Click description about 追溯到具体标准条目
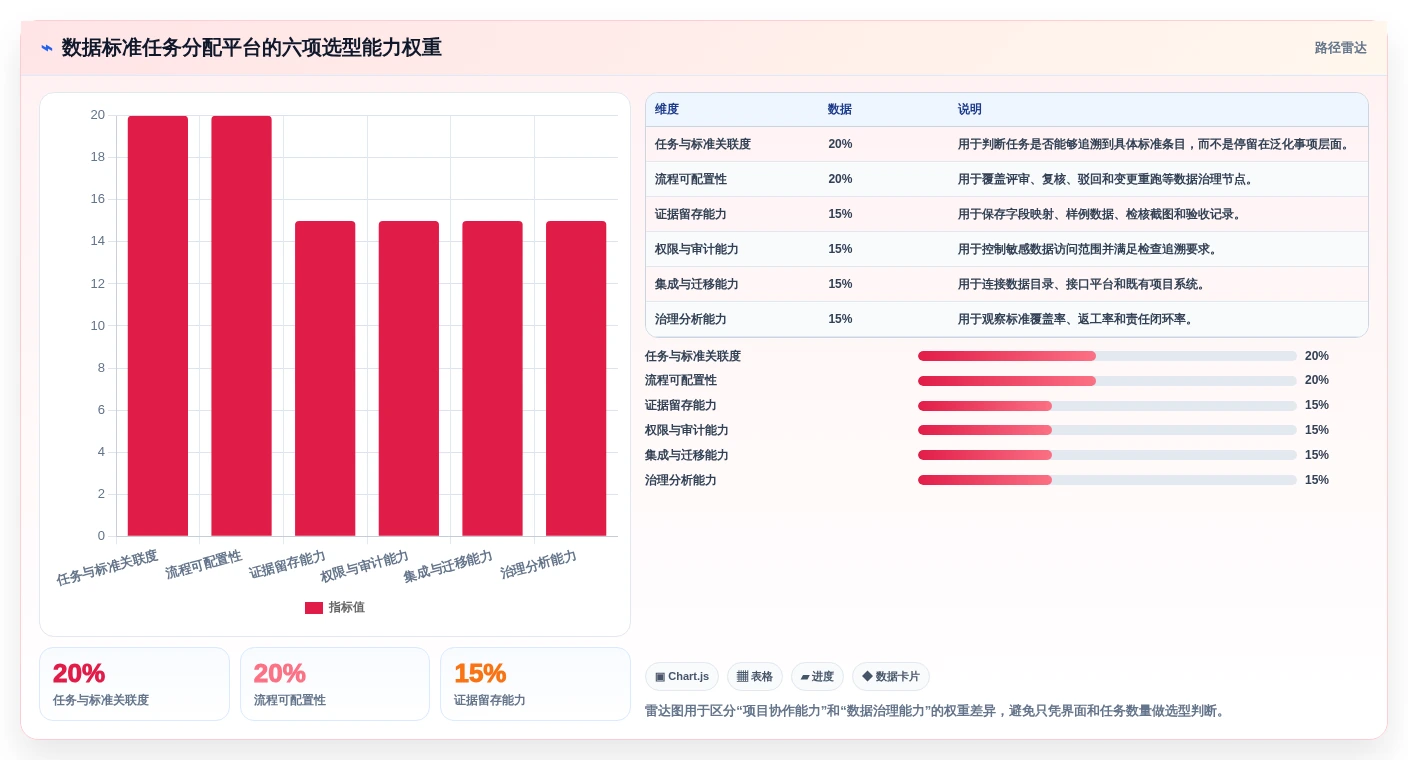The image size is (1408, 760). tap(1154, 144)
